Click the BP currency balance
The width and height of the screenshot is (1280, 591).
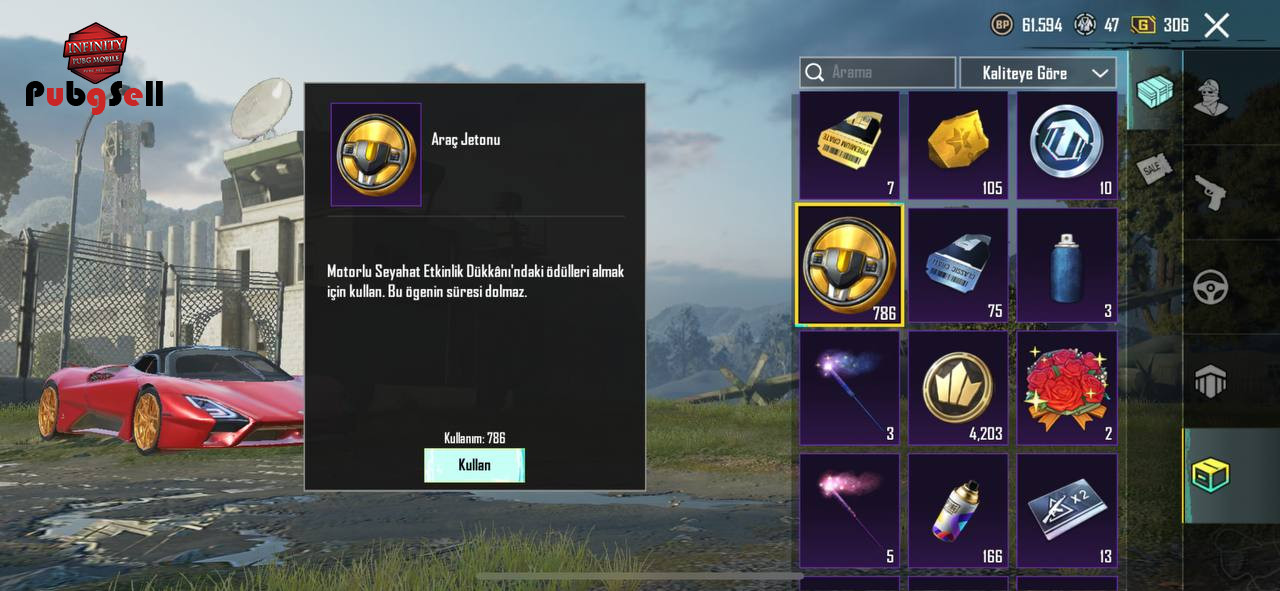point(1027,25)
